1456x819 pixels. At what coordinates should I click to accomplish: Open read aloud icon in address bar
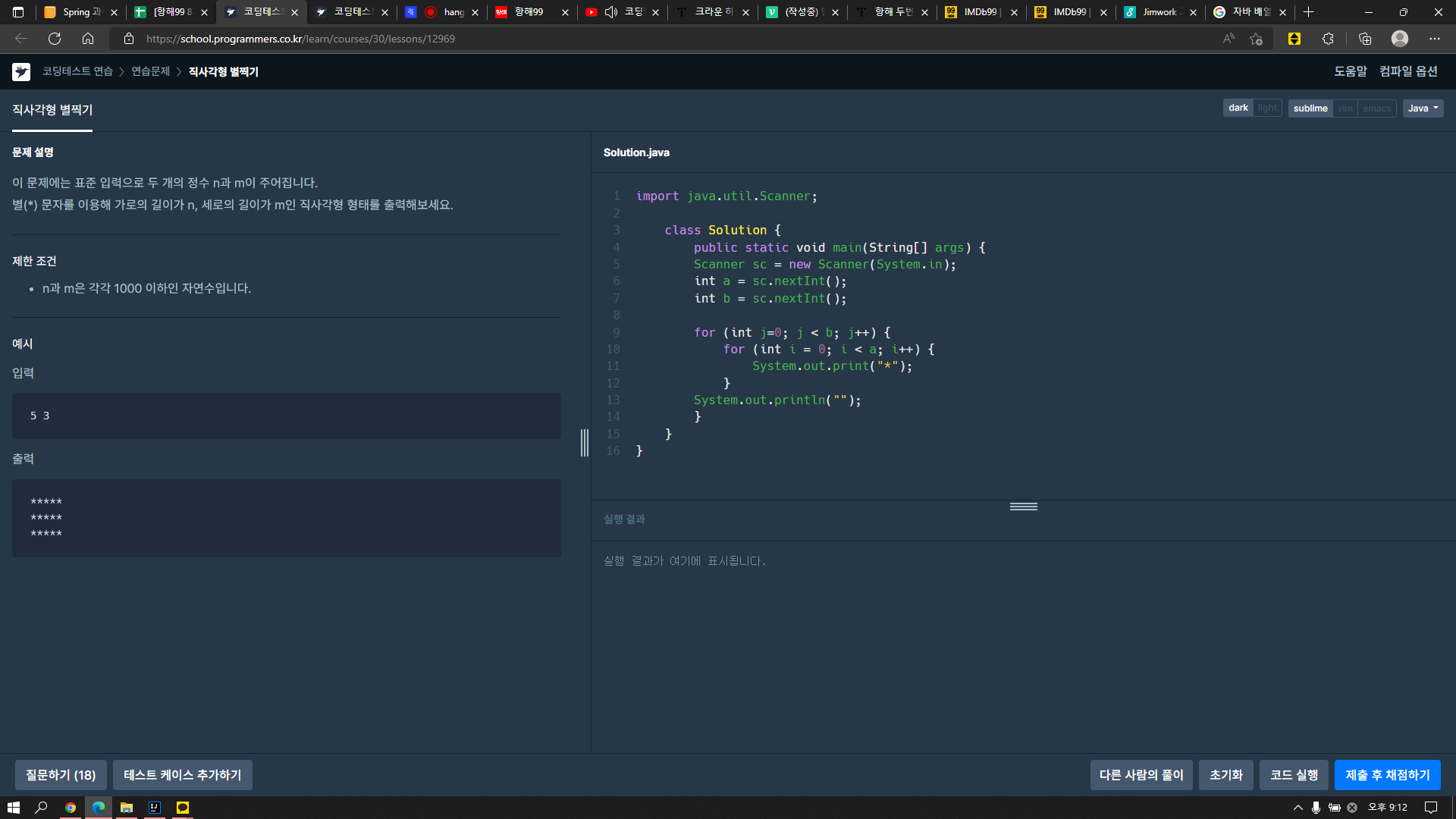[x=1228, y=39]
